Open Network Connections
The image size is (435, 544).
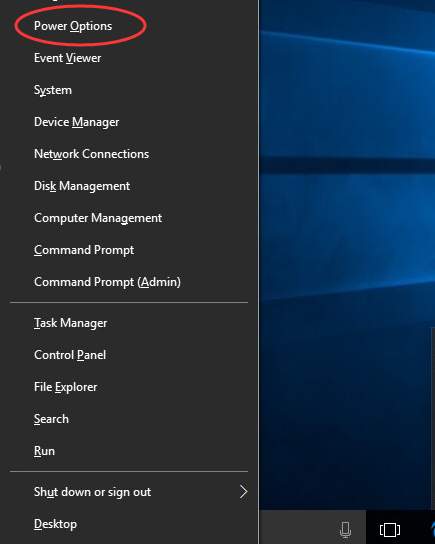pos(129,154)
